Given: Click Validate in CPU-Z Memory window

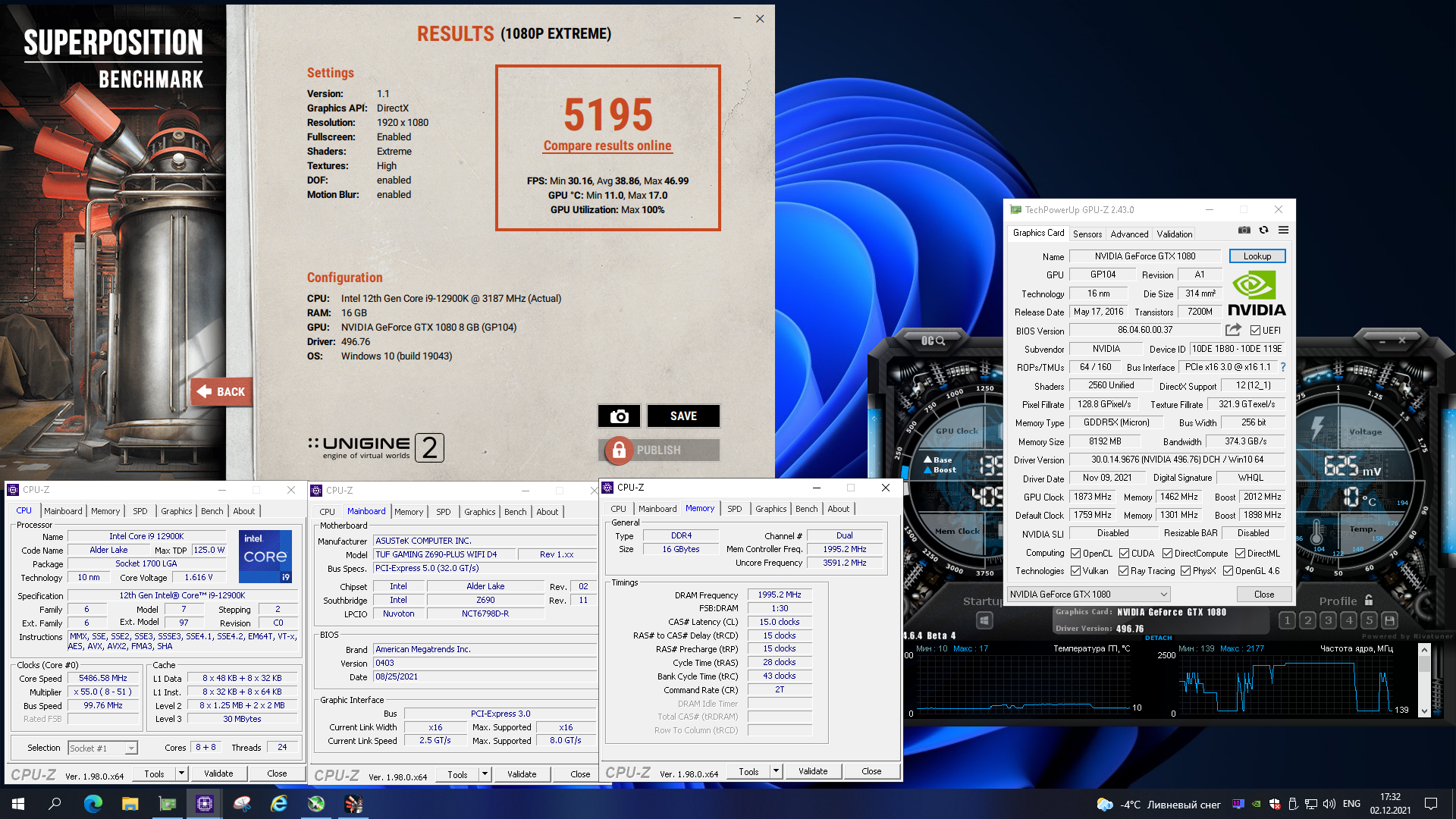Looking at the screenshot, I should click(x=813, y=771).
